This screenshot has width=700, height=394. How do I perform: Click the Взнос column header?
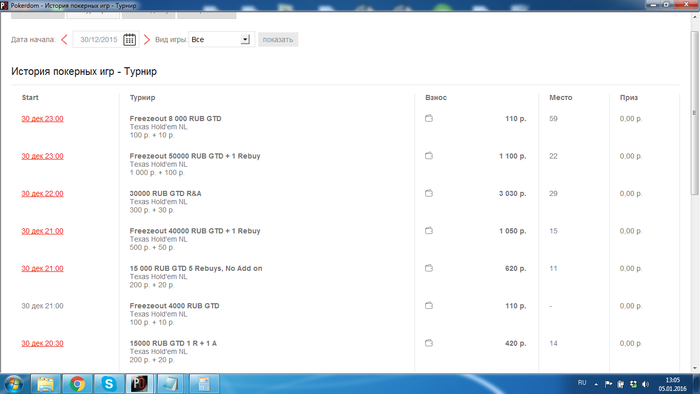[436, 97]
